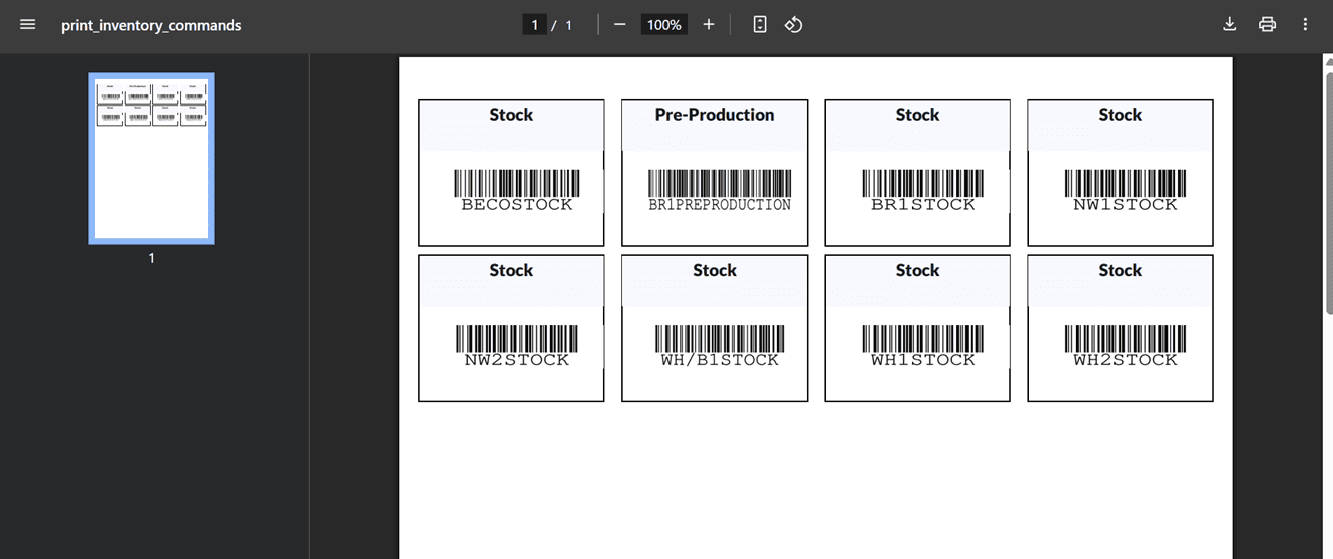Click the WH/B1STOCK barcode text
This screenshot has height=559, width=1333.
coord(719,360)
